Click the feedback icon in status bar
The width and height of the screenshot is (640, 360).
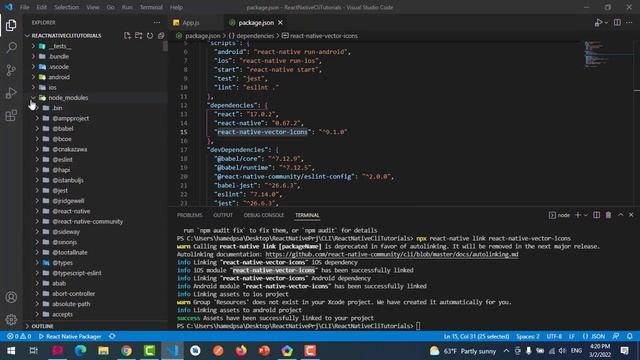coord(616,336)
